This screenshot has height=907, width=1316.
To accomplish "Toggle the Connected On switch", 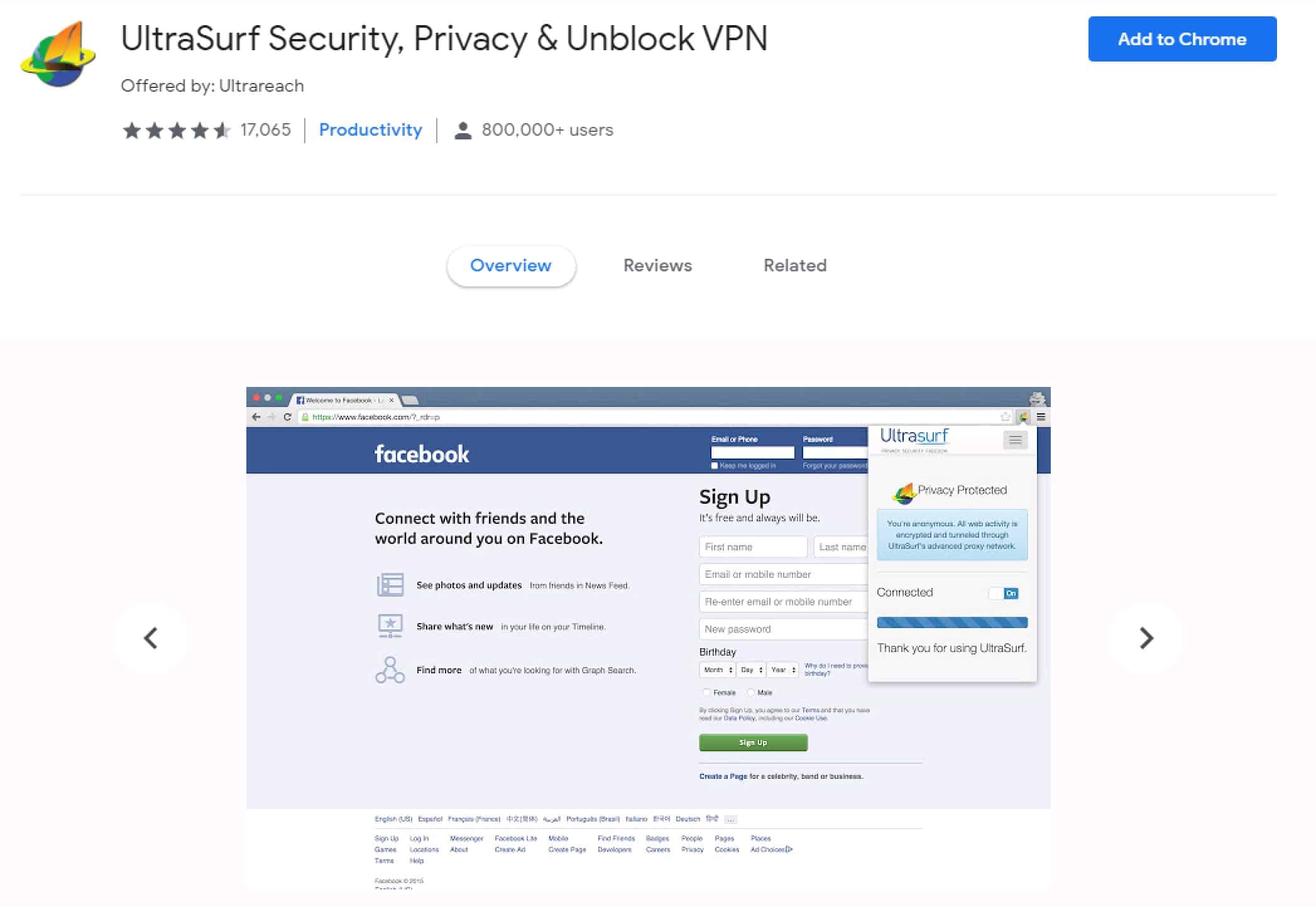I will (x=1003, y=593).
